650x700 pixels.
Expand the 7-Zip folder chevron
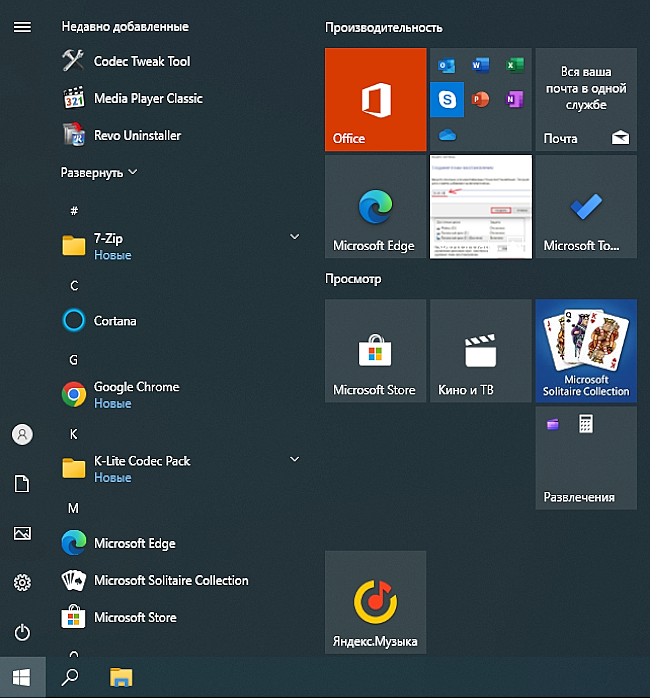tap(295, 237)
